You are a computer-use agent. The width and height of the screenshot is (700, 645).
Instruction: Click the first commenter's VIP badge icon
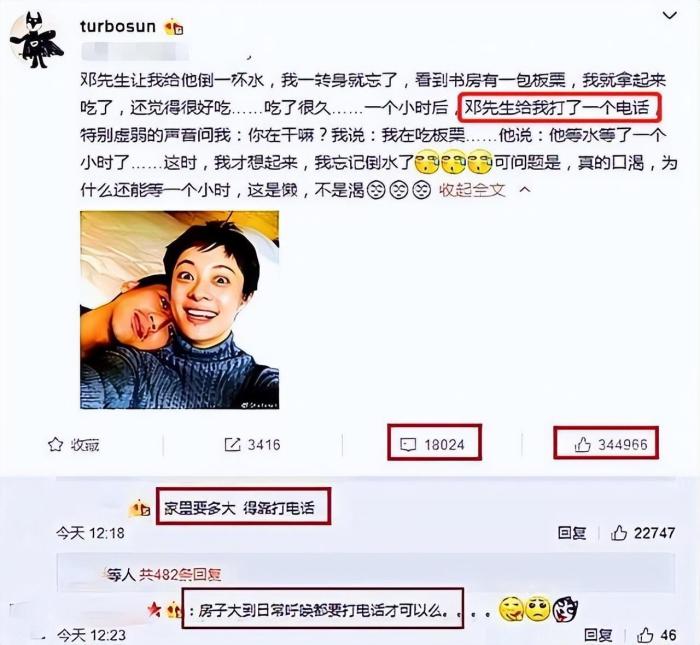140,508
